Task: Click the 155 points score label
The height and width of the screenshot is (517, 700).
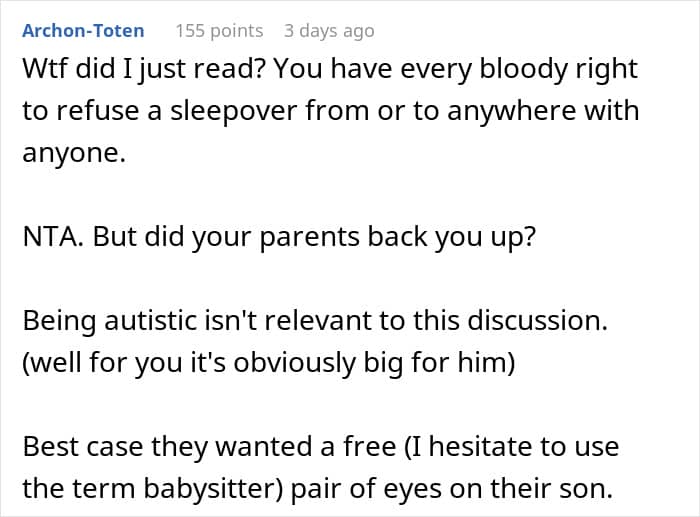Action: [219, 31]
